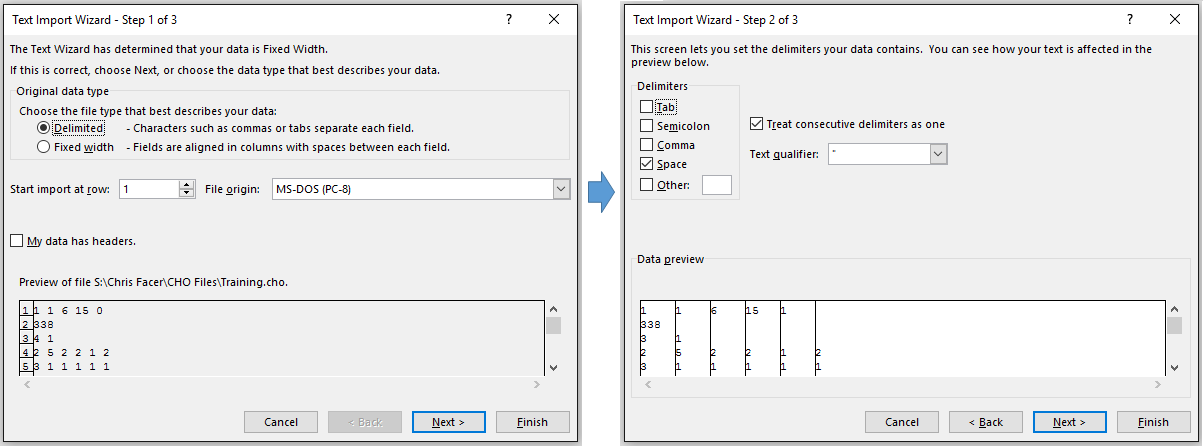The image size is (1203, 446).
Task: Increase the Start import at row spinner
Action: pos(186,185)
